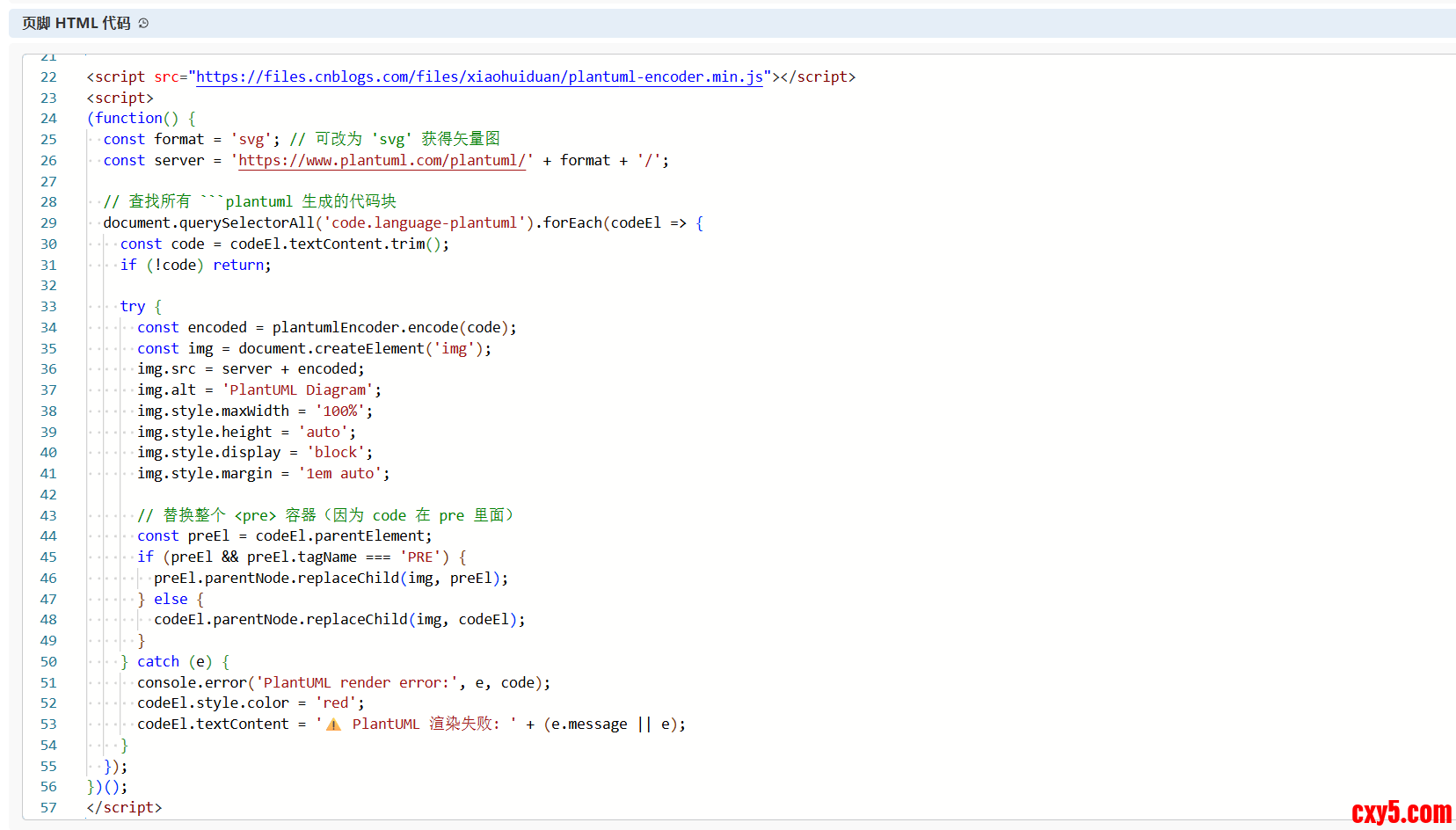This screenshot has height=830, width=1456.
Task: Place cursor on the 'try {' line
Action: [x=141, y=307]
